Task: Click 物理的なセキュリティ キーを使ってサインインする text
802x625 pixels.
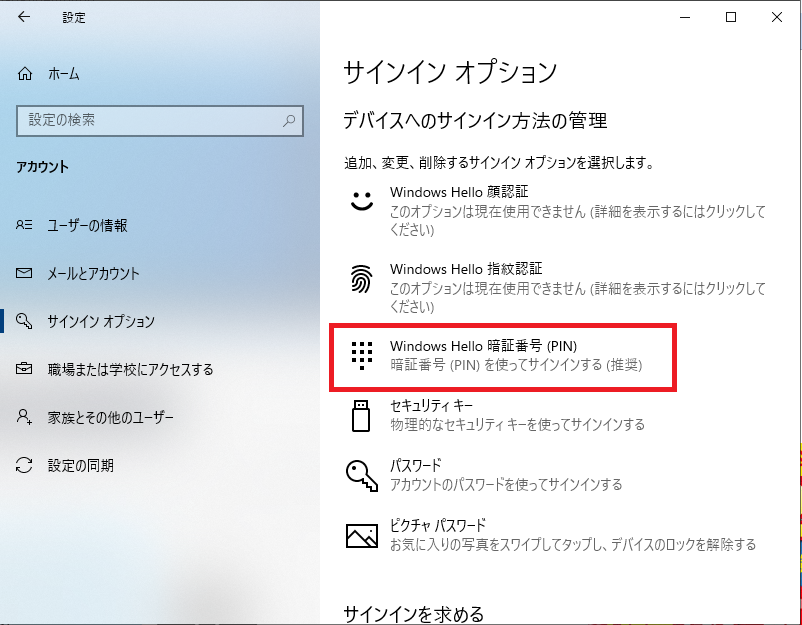Action: pyautogui.click(x=517, y=425)
